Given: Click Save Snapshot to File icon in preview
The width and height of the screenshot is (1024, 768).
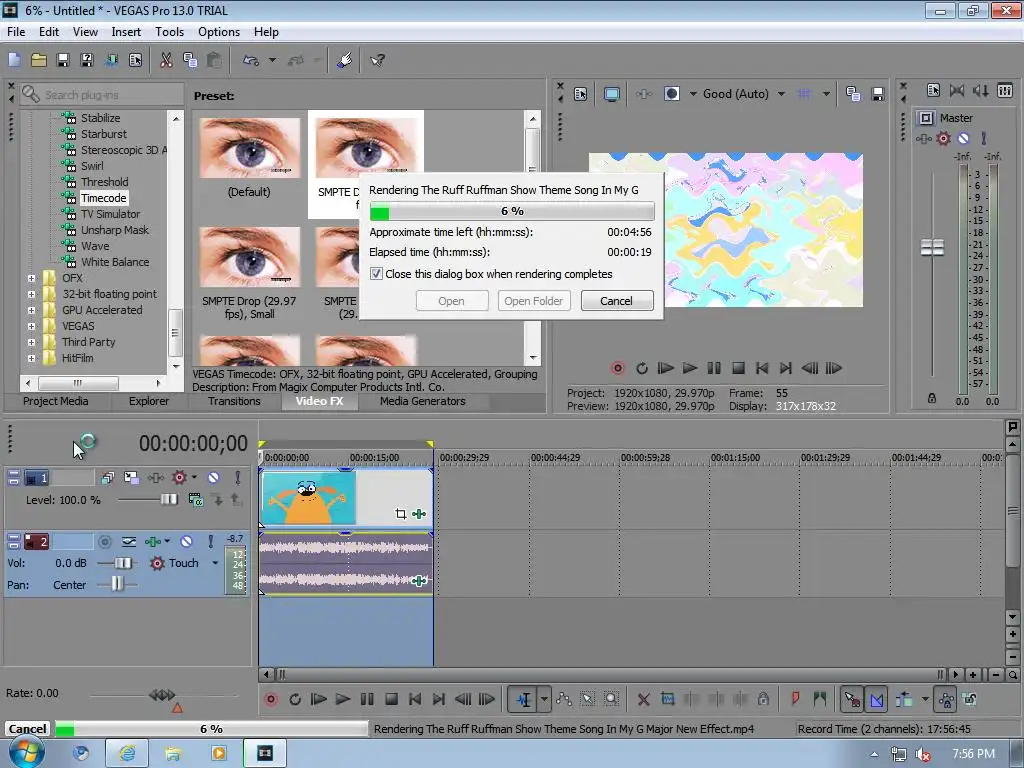Looking at the screenshot, I should (878, 94).
